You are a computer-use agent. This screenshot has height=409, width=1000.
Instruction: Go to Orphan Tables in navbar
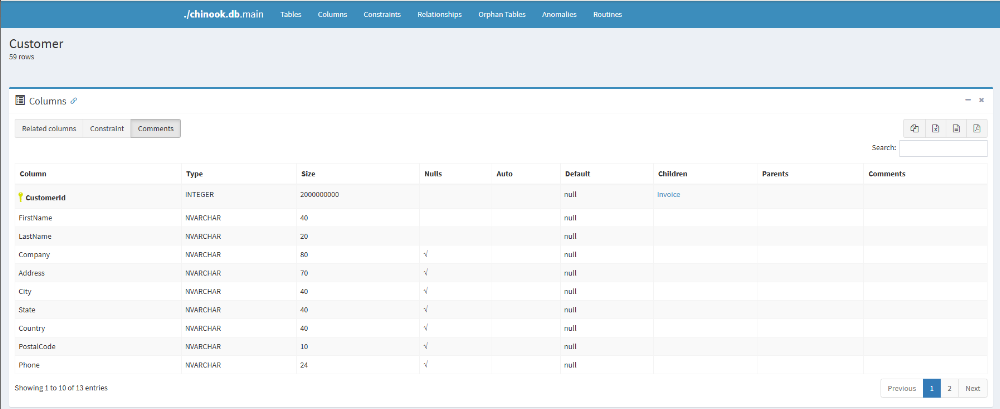[502, 15]
